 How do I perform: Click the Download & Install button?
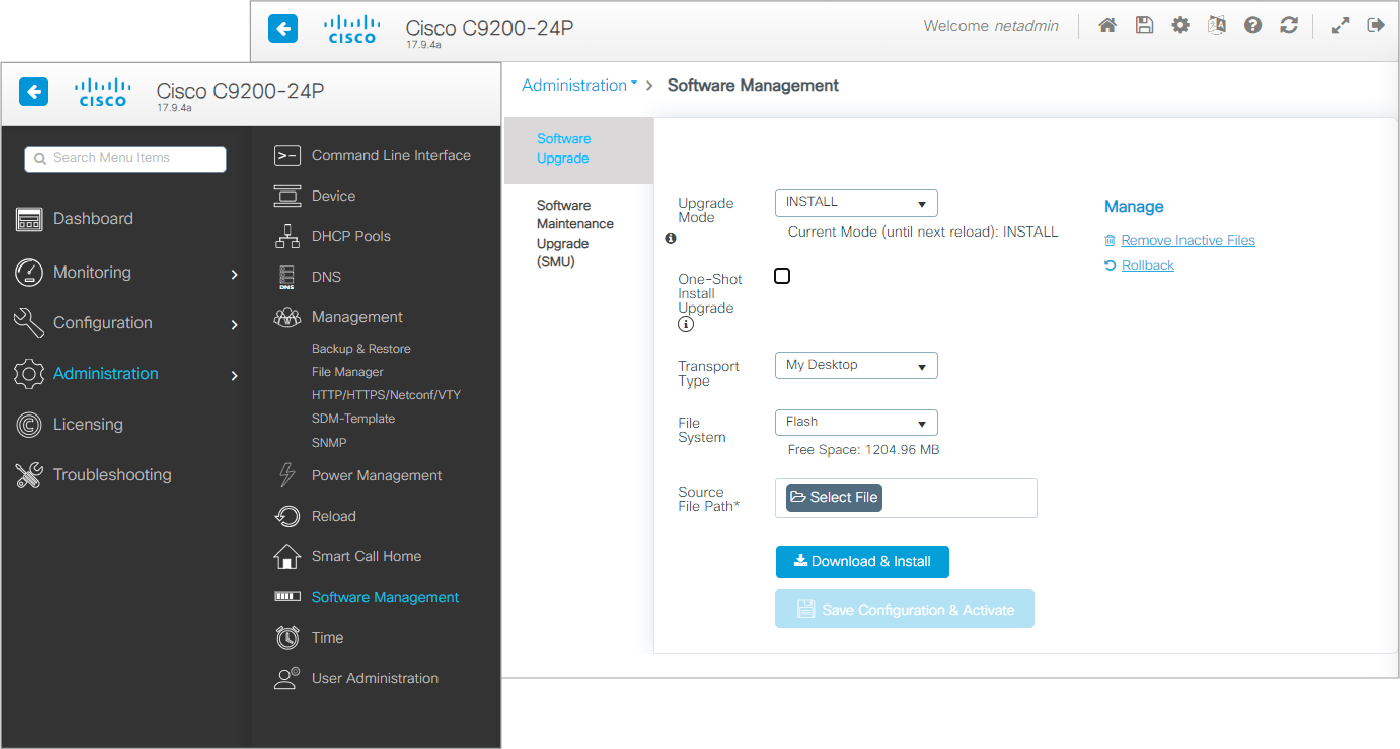point(862,562)
